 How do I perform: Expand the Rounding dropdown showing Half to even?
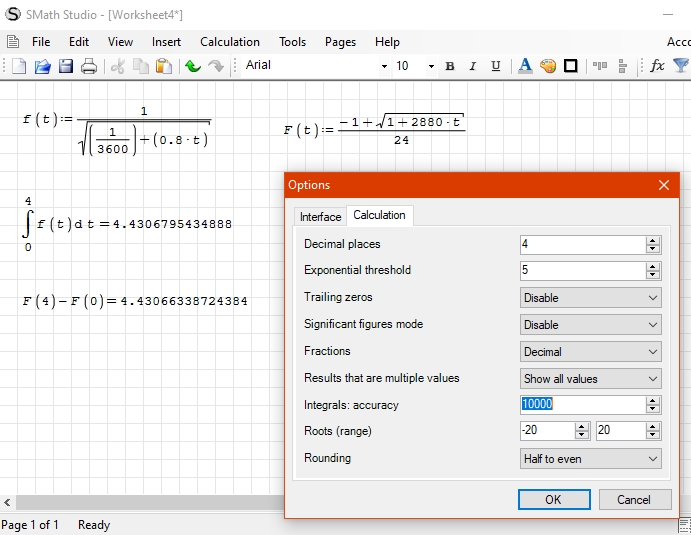click(591, 459)
